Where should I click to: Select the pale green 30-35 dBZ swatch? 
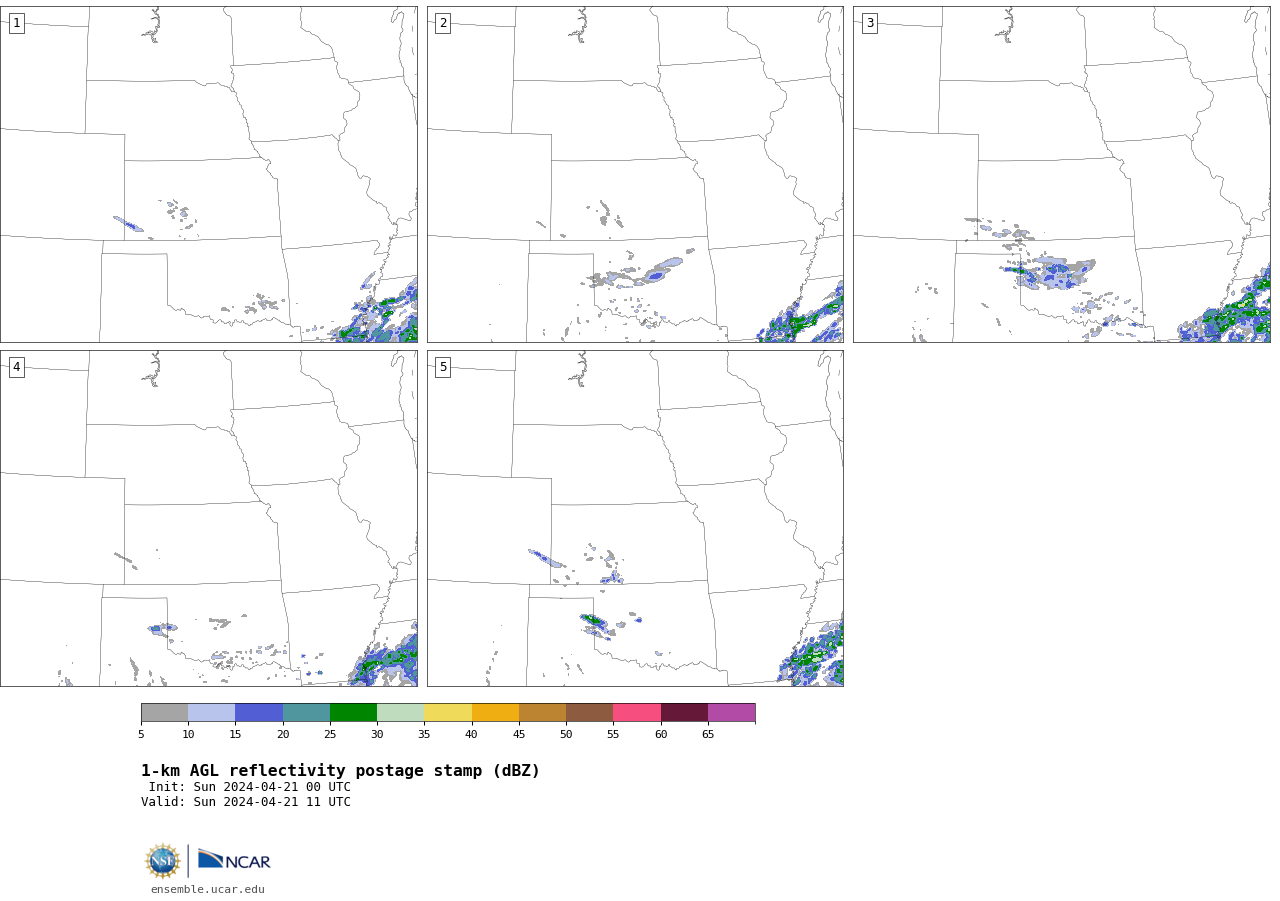(400, 712)
